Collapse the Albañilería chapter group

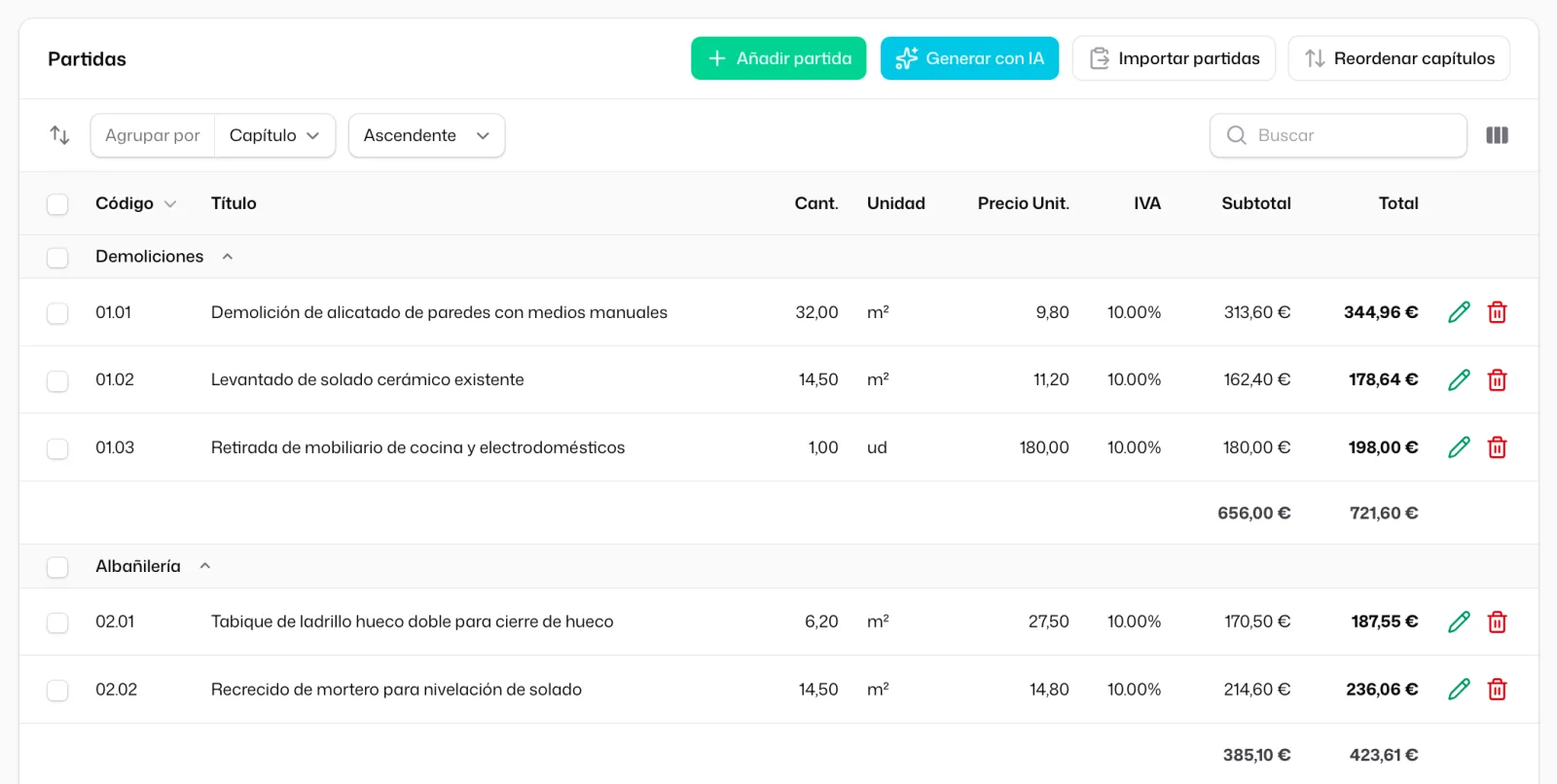205,566
